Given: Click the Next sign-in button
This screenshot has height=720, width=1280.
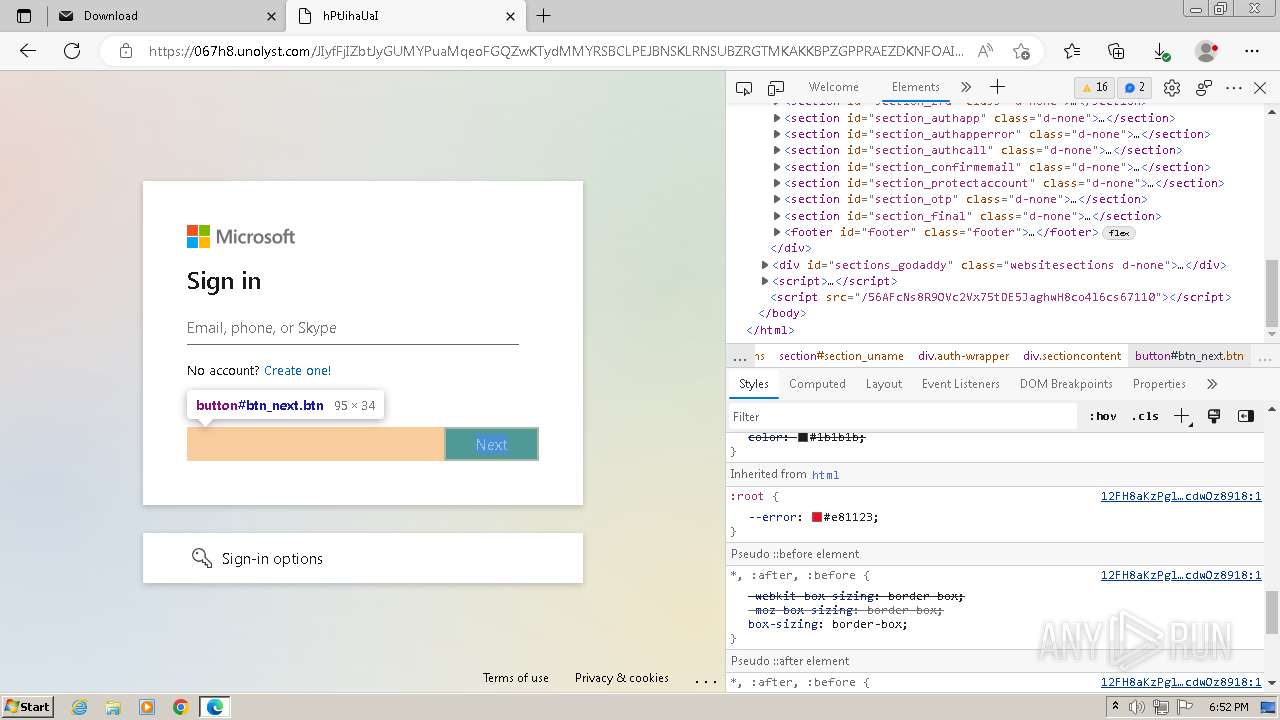Looking at the screenshot, I should [x=491, y=444].
